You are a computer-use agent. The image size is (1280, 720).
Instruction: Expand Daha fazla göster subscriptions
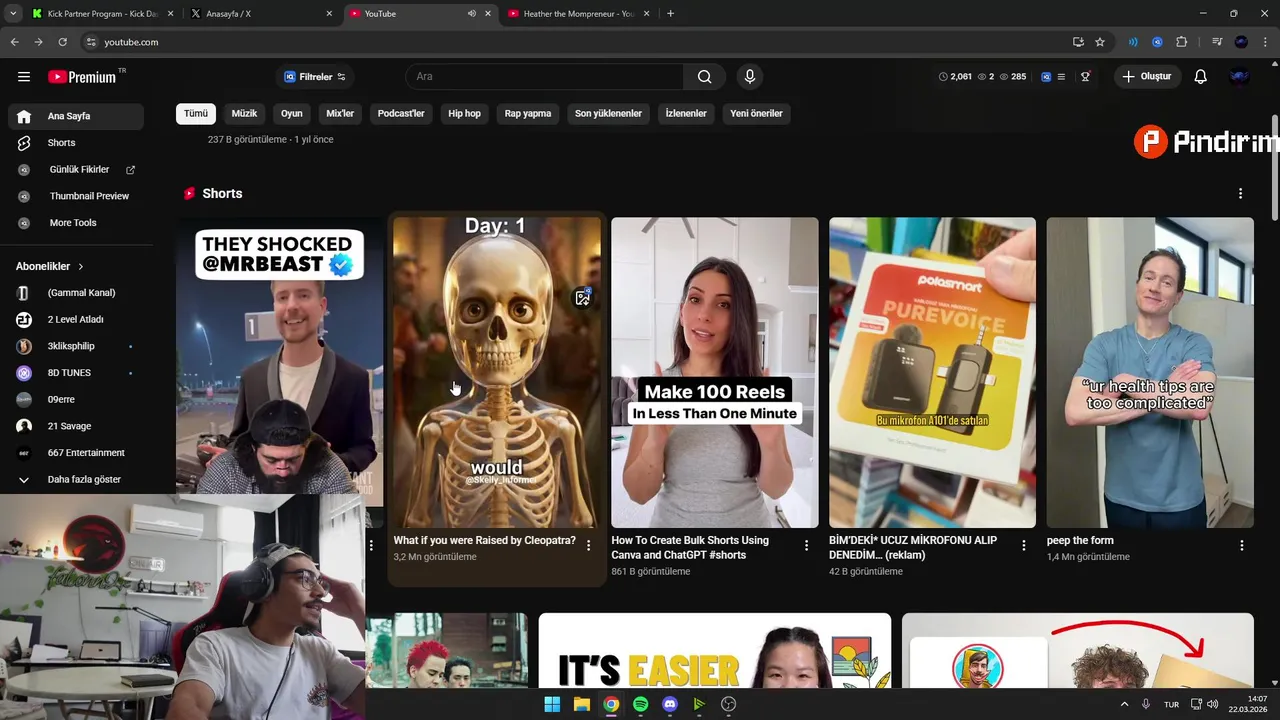point(76,479)
